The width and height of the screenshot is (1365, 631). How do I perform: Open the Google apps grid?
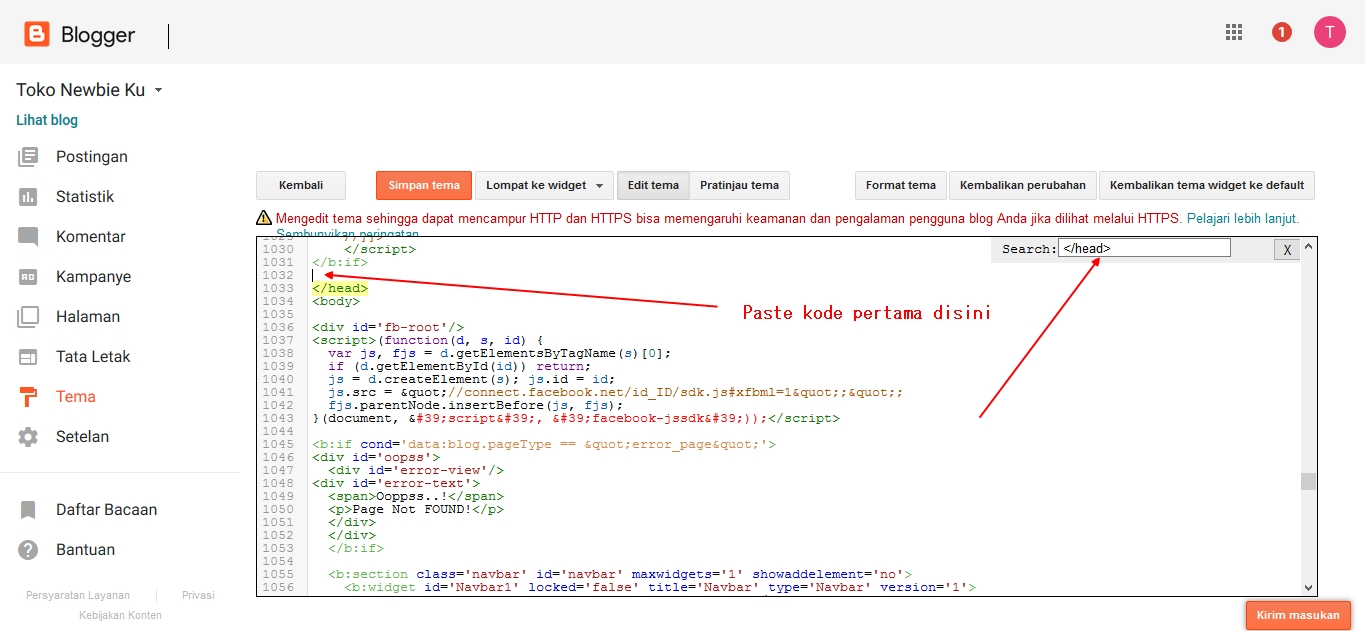[x=1234, y=32]
